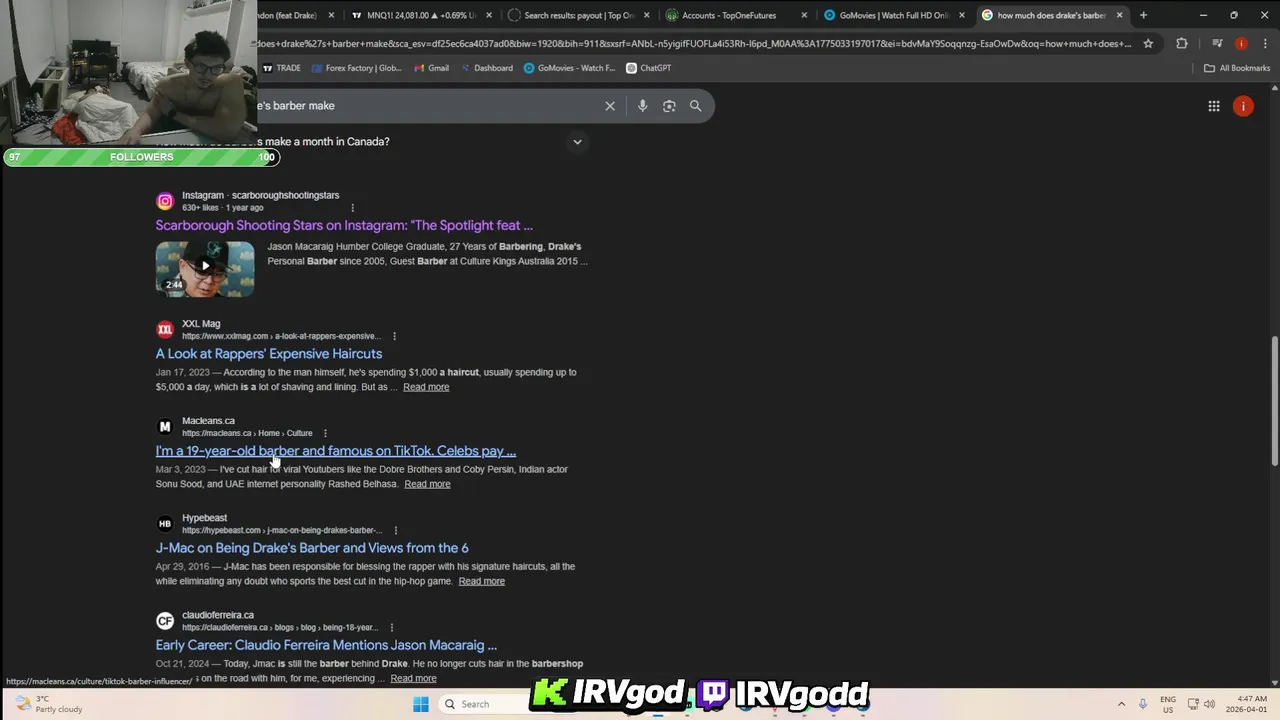Open more options for Hypebeast result
This screenshot has height=720, width=1280.
pos(395,530)
